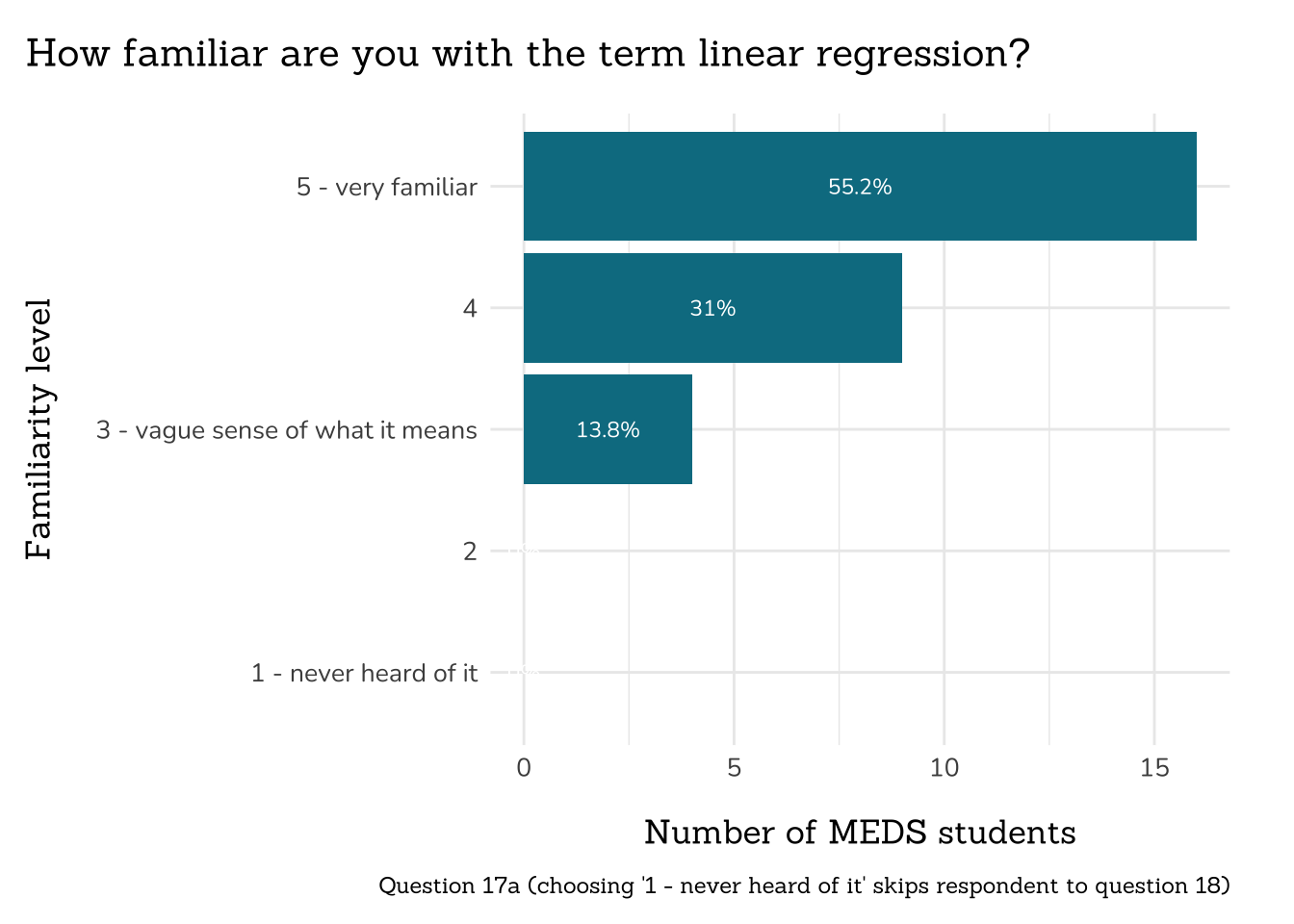1294x924 pixels.
Task: Click the '5 - very familiar' axis label
Action: coord(386,187)
